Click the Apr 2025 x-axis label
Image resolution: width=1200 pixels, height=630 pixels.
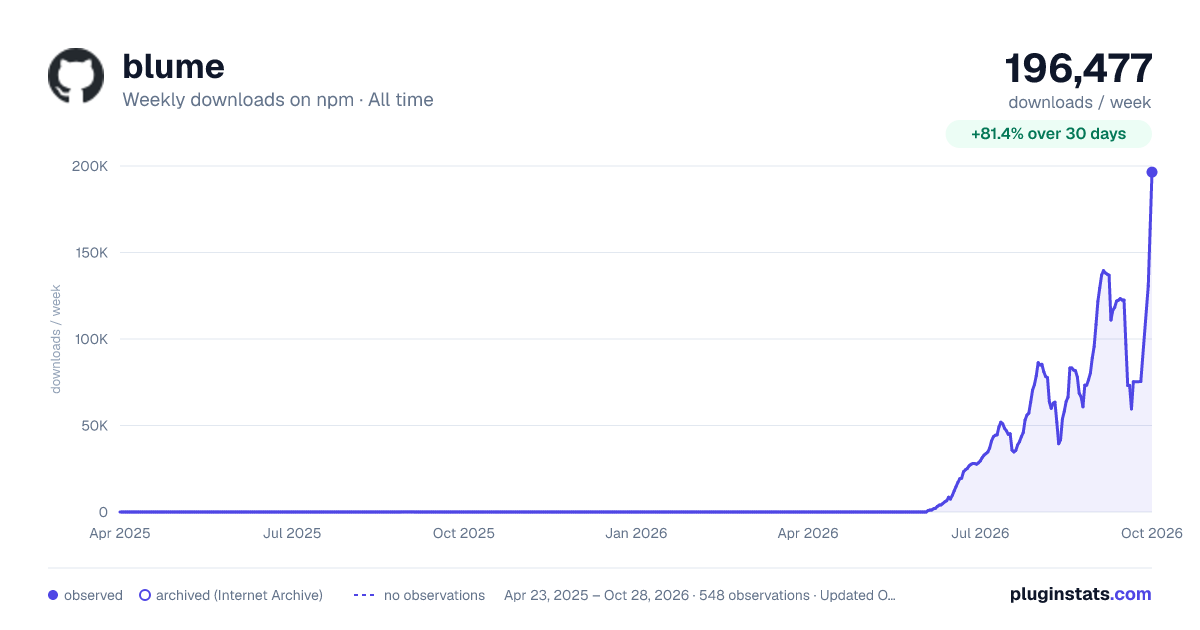120,533
